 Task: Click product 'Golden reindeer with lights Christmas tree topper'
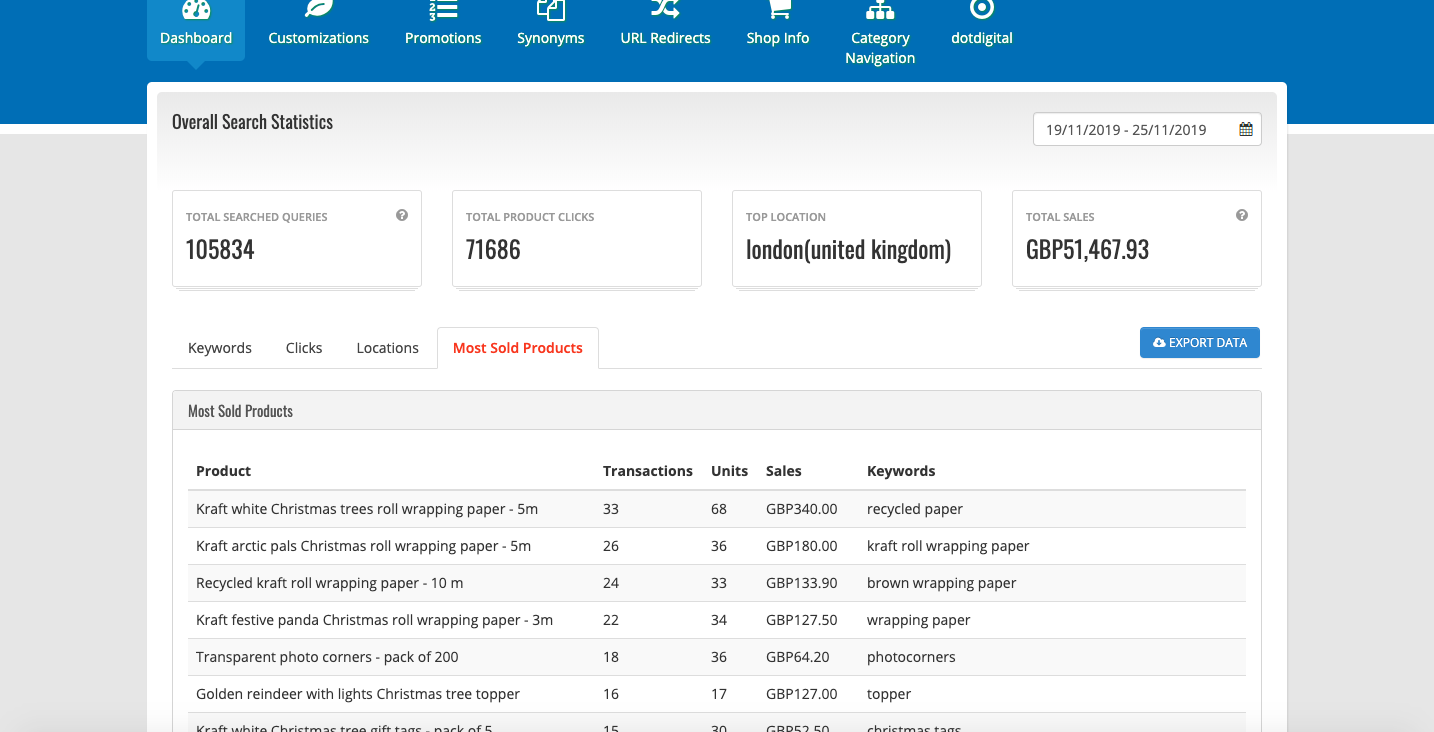point(358,694)
